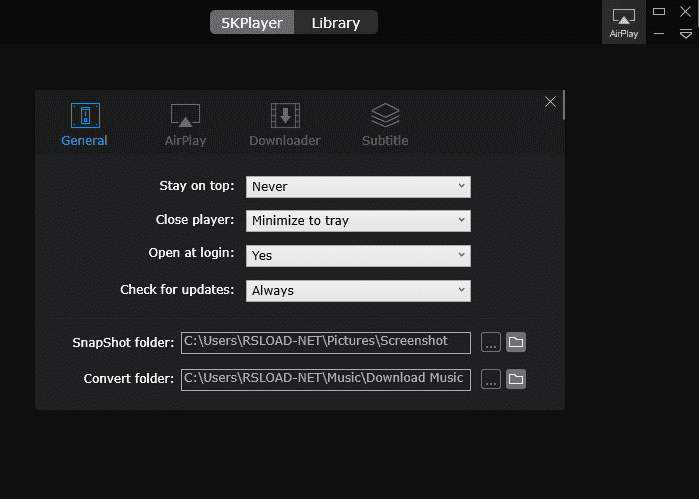Close the settings dialog
Viewport: 699px width, 499px height.
(550, 101)
